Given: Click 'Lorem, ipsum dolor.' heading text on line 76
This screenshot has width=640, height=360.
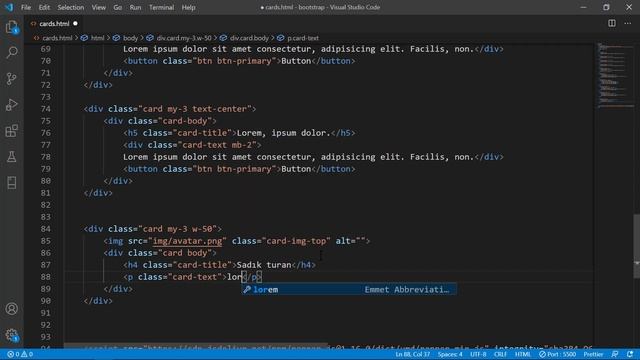Looking at the screenshot, I should tap(283, 133).
